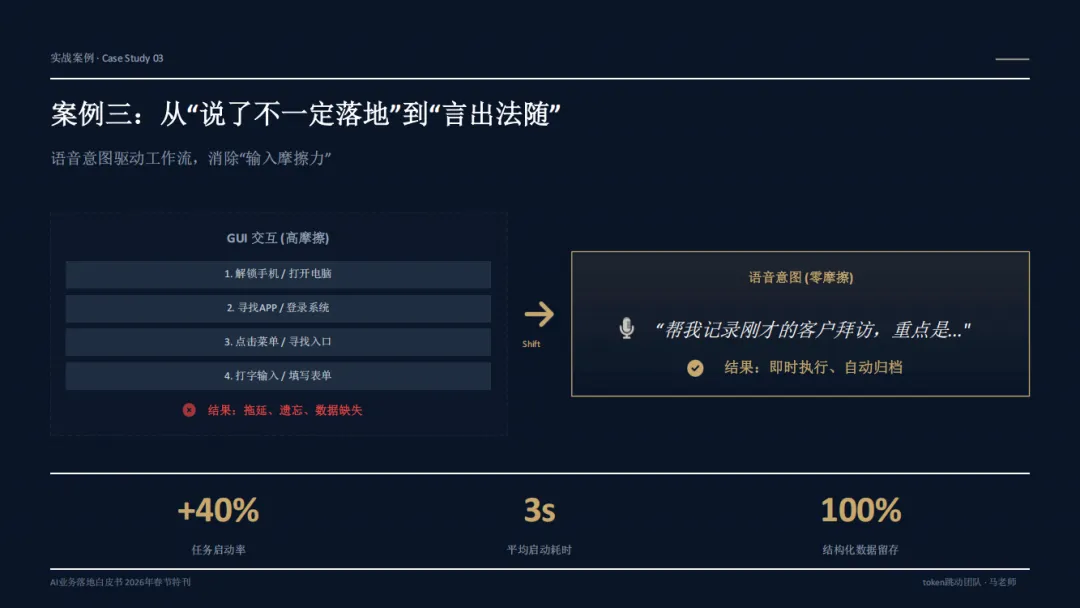Click the slide title 案例三
This screenshot has height=608, width=1080.
pos(305,114)
